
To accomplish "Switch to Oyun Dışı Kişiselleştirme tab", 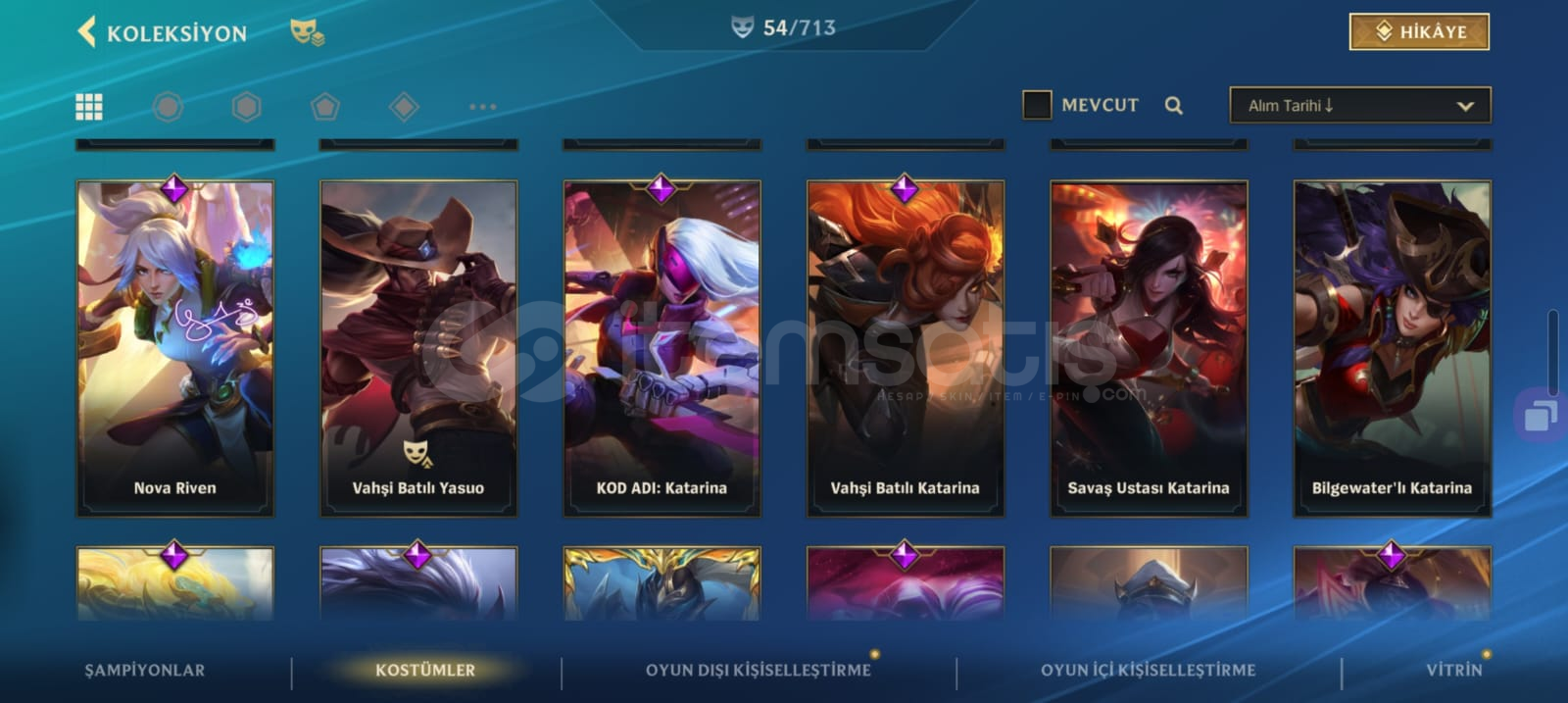I will 758,670.
